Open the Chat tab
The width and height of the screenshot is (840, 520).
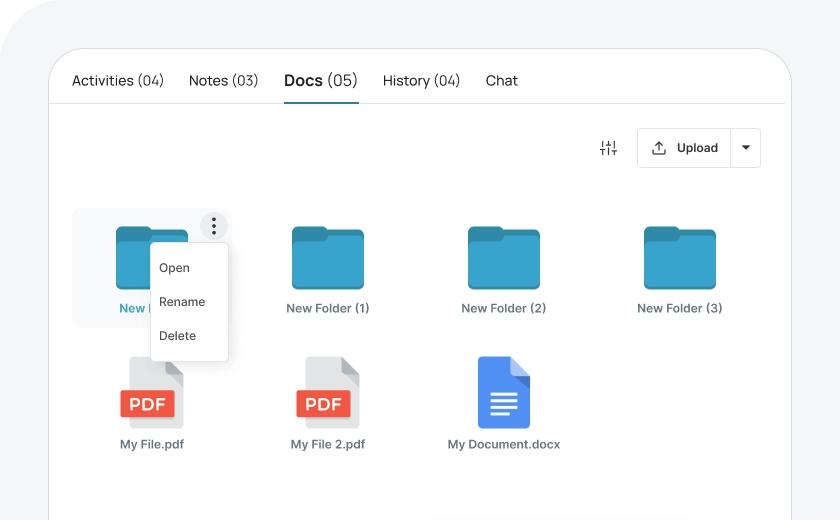501,81
